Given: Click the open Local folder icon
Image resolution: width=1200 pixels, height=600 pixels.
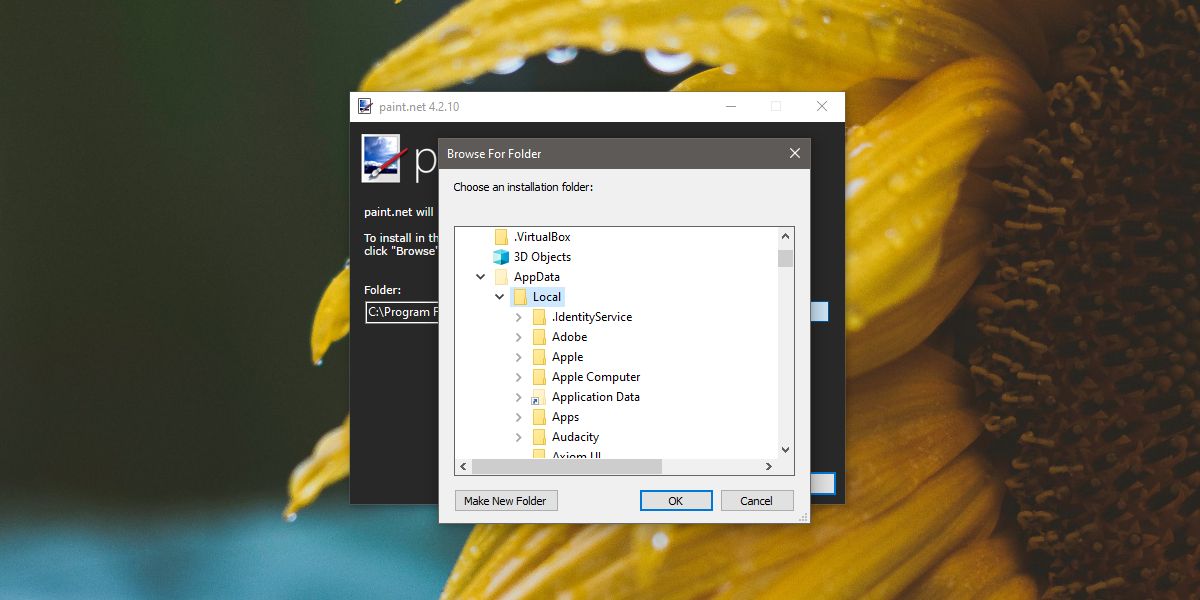Looking at the screenshot, I should point(521,296).
